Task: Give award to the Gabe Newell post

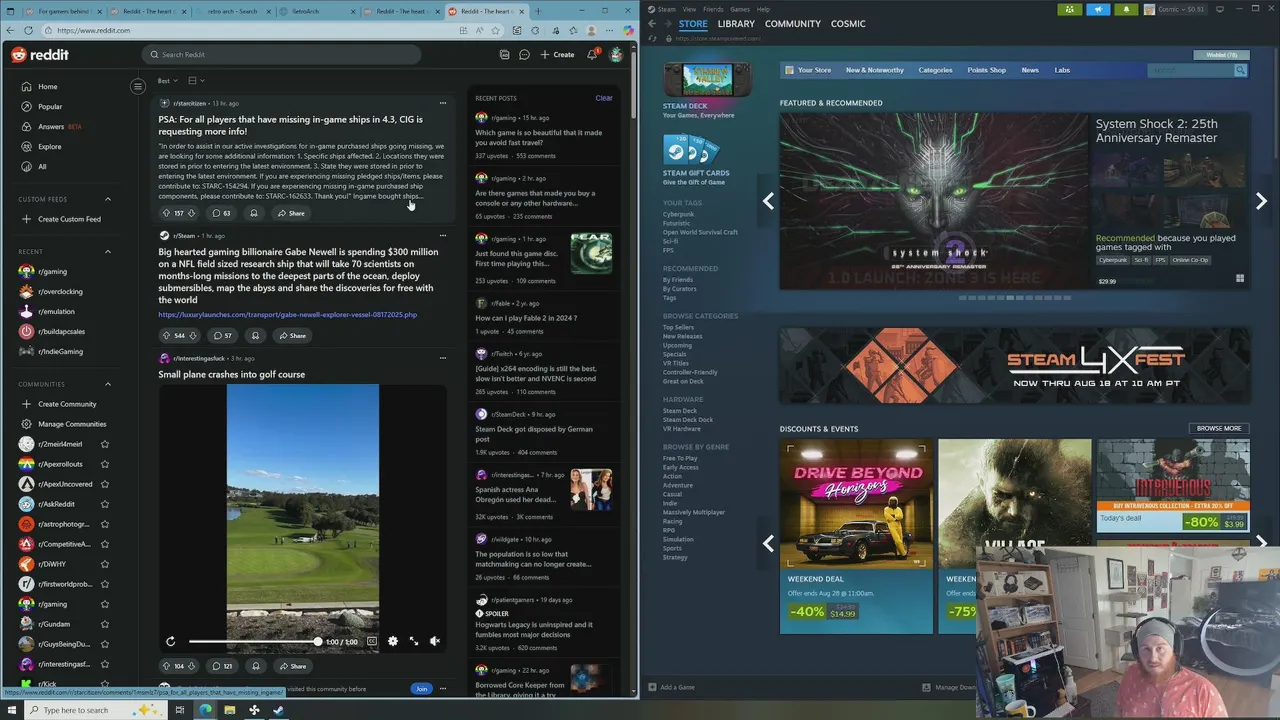Action: click(255, 336)
